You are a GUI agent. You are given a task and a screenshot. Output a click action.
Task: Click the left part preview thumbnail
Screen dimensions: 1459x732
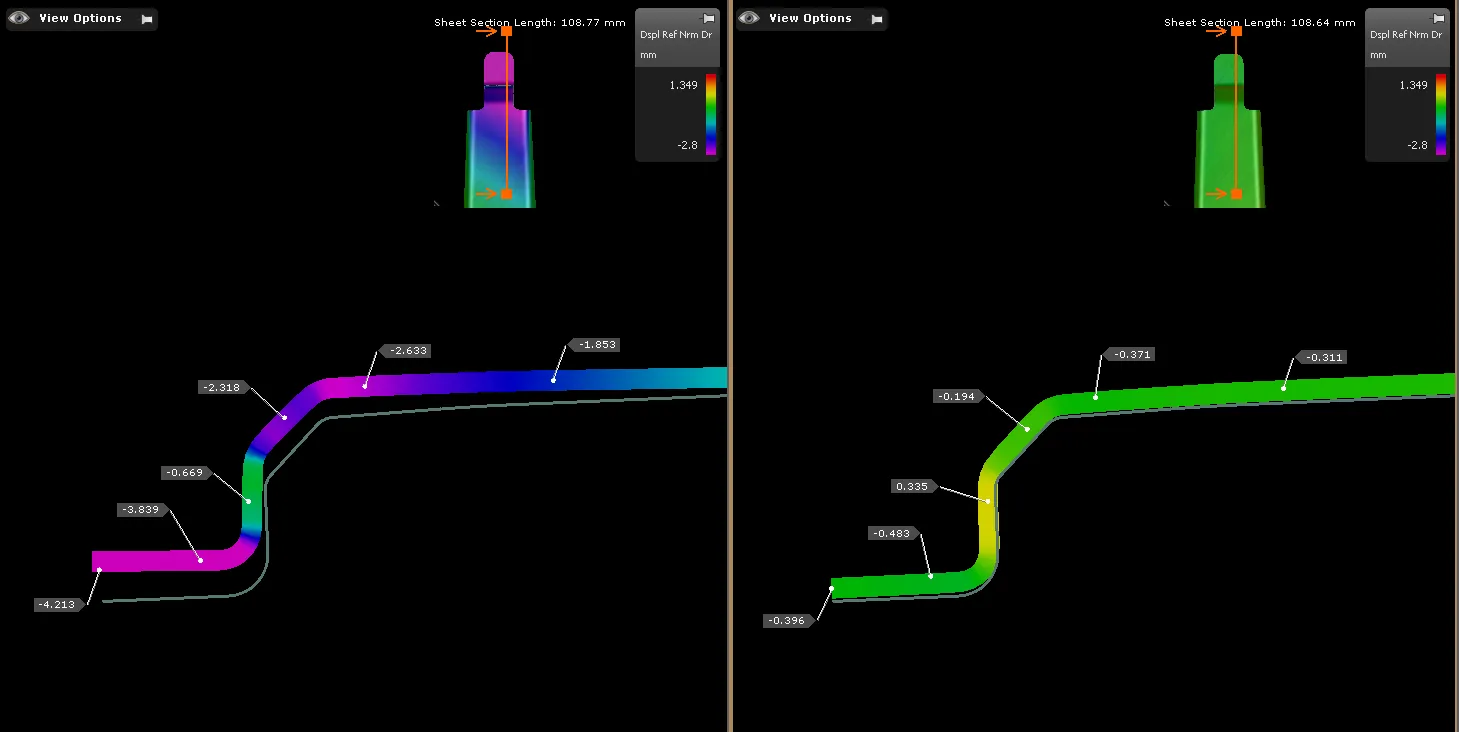pos(498,130)
